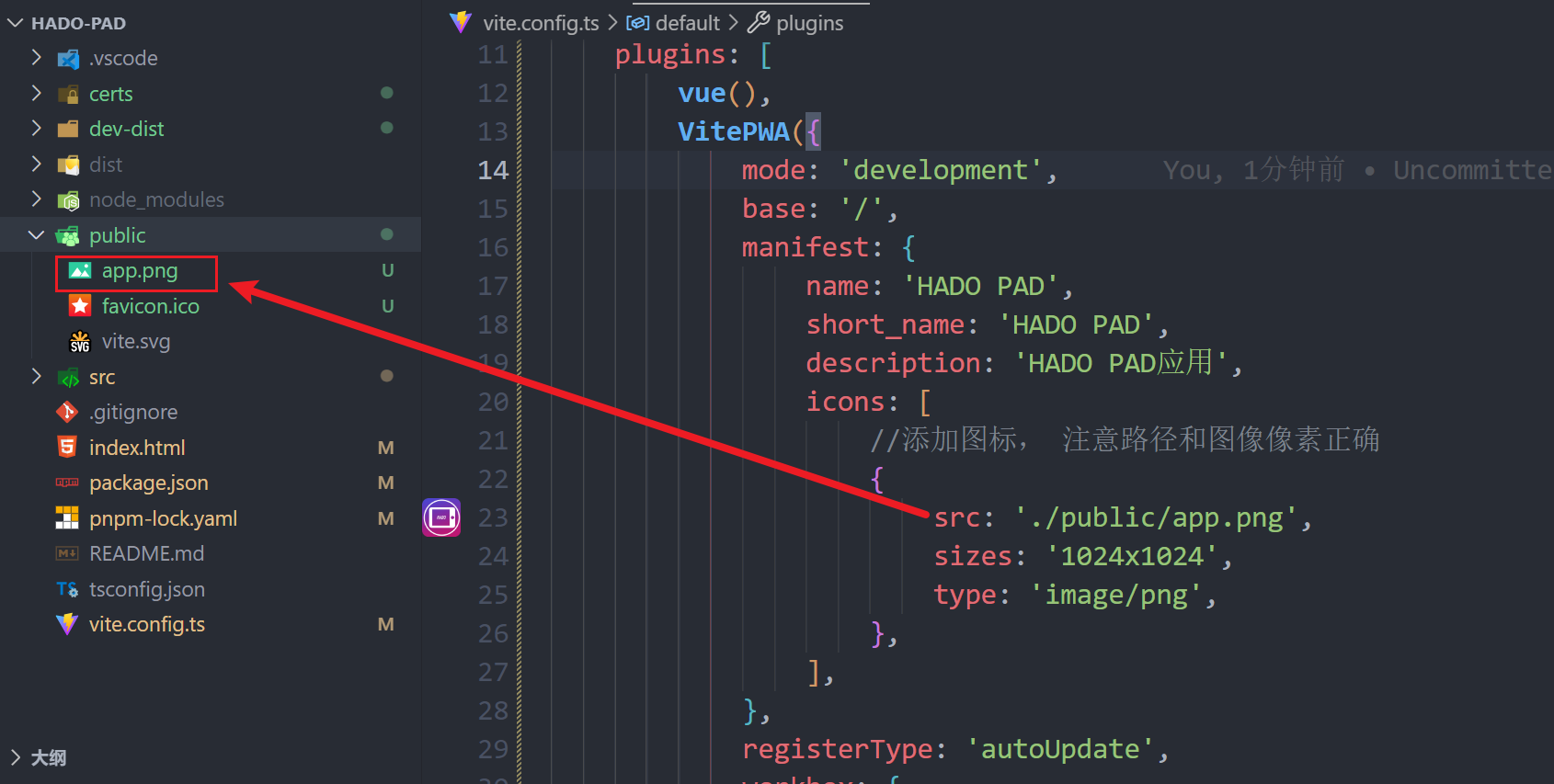Click the U status badge beside app.png
This screenshot has height=784, width=1554.
[387, 270]
